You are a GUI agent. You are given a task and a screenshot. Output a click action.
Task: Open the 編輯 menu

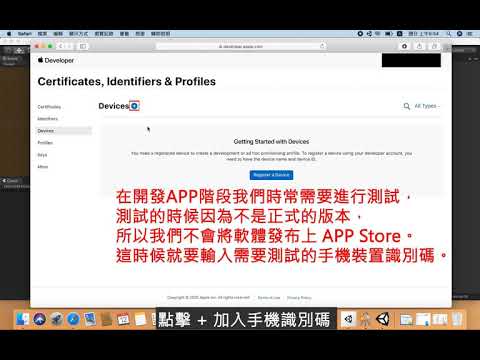coord(58,34)
